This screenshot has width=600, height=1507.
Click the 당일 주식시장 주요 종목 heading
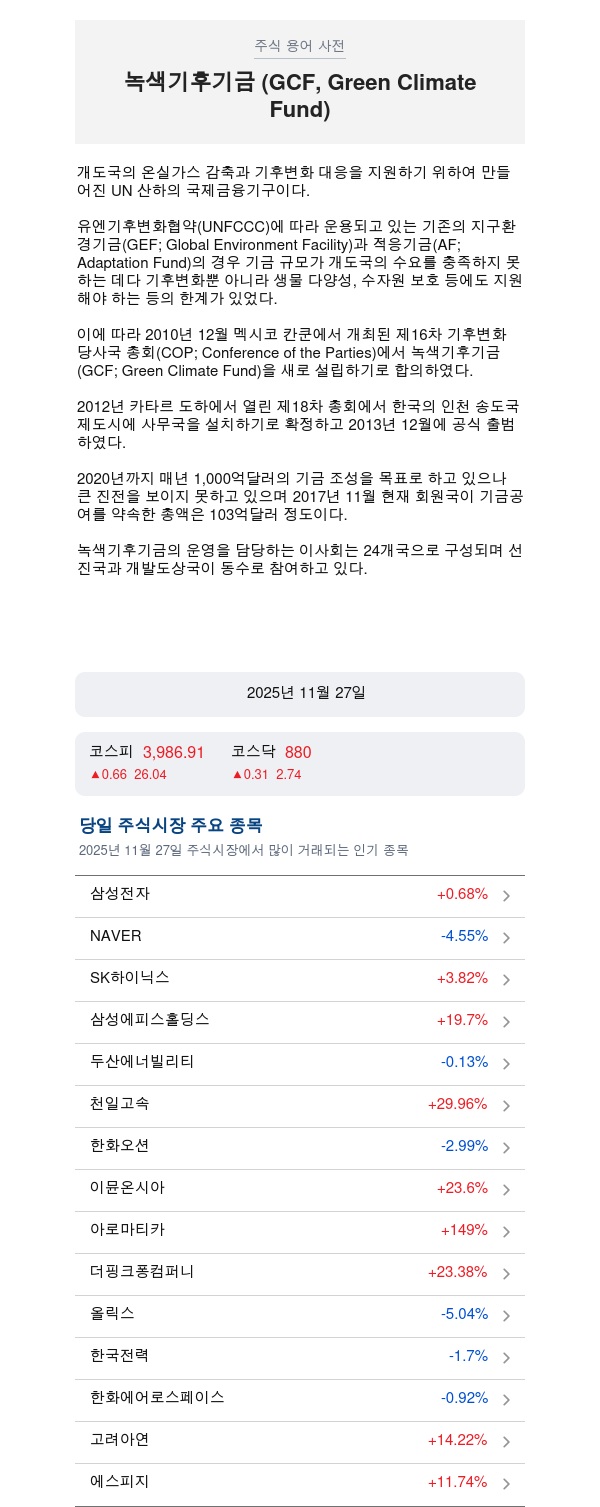(171, 826)
